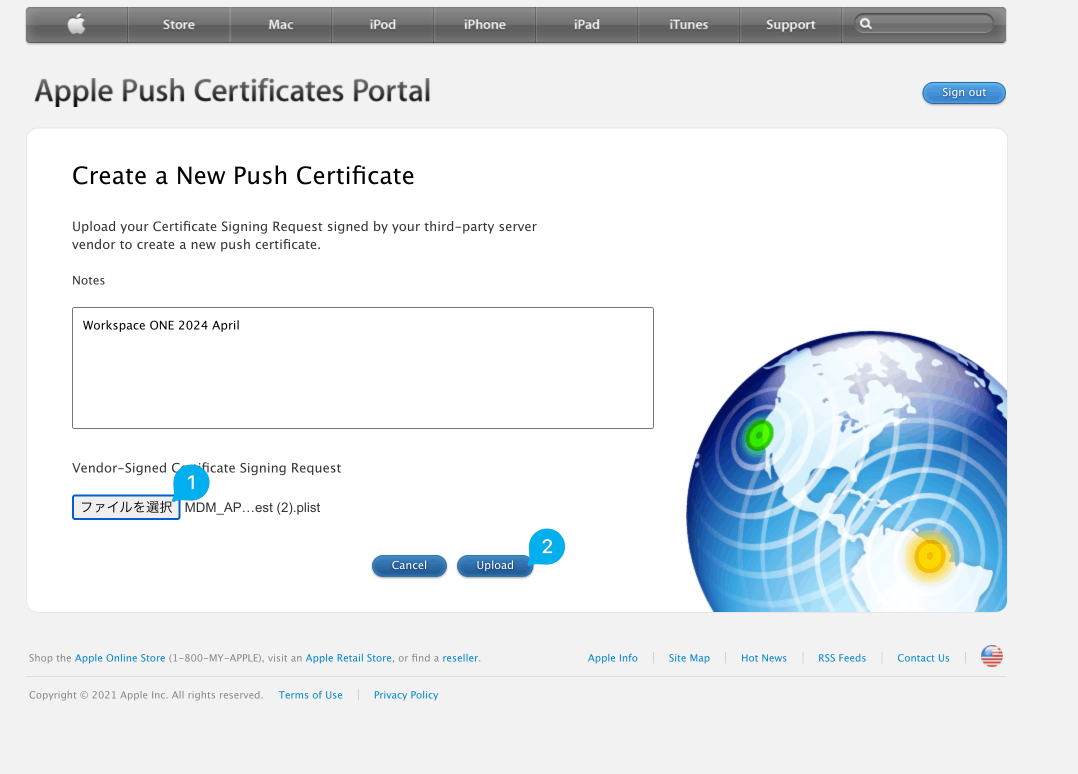Click the US flag region icon
Viewport: 1078px width, 774px height.
[x=991, y=656]
